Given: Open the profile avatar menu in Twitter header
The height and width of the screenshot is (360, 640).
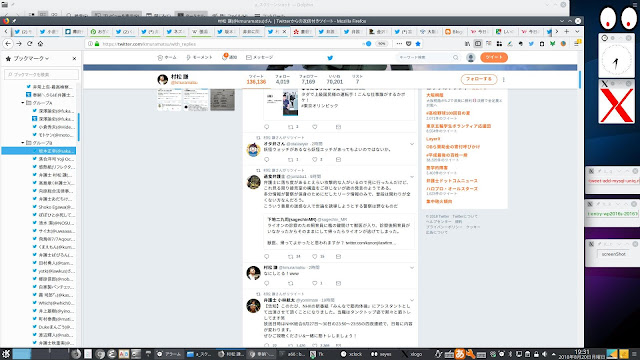Looking at the screenshot, I should pos(471,58).
